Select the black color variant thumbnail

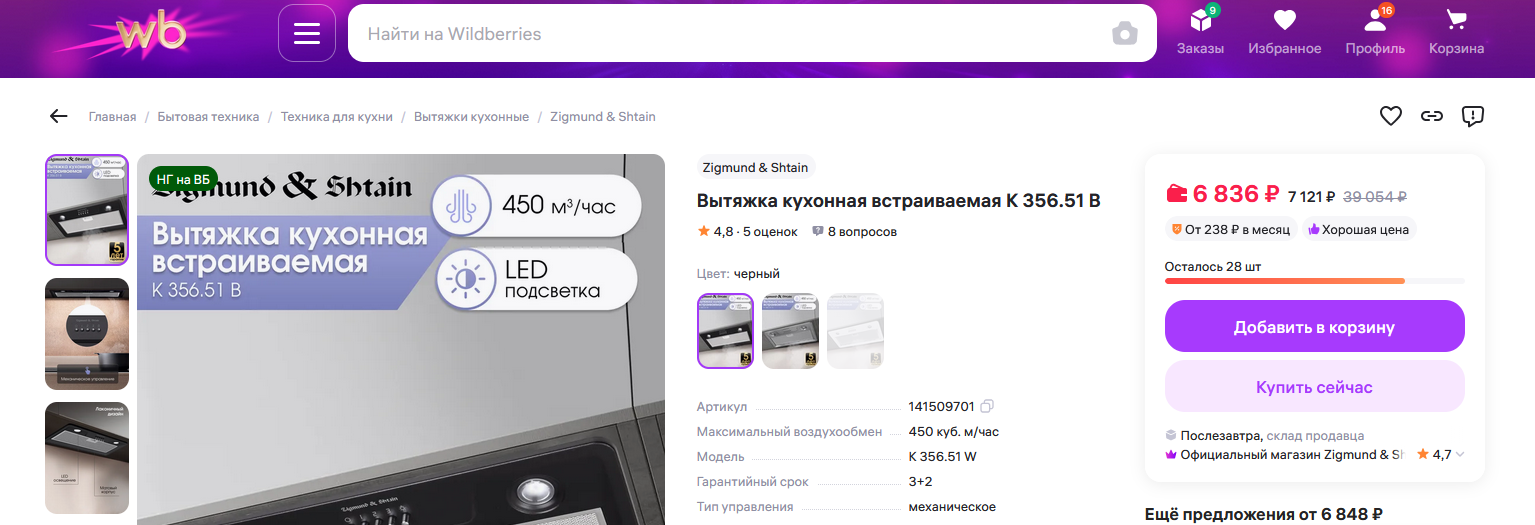tap(725, 331)
